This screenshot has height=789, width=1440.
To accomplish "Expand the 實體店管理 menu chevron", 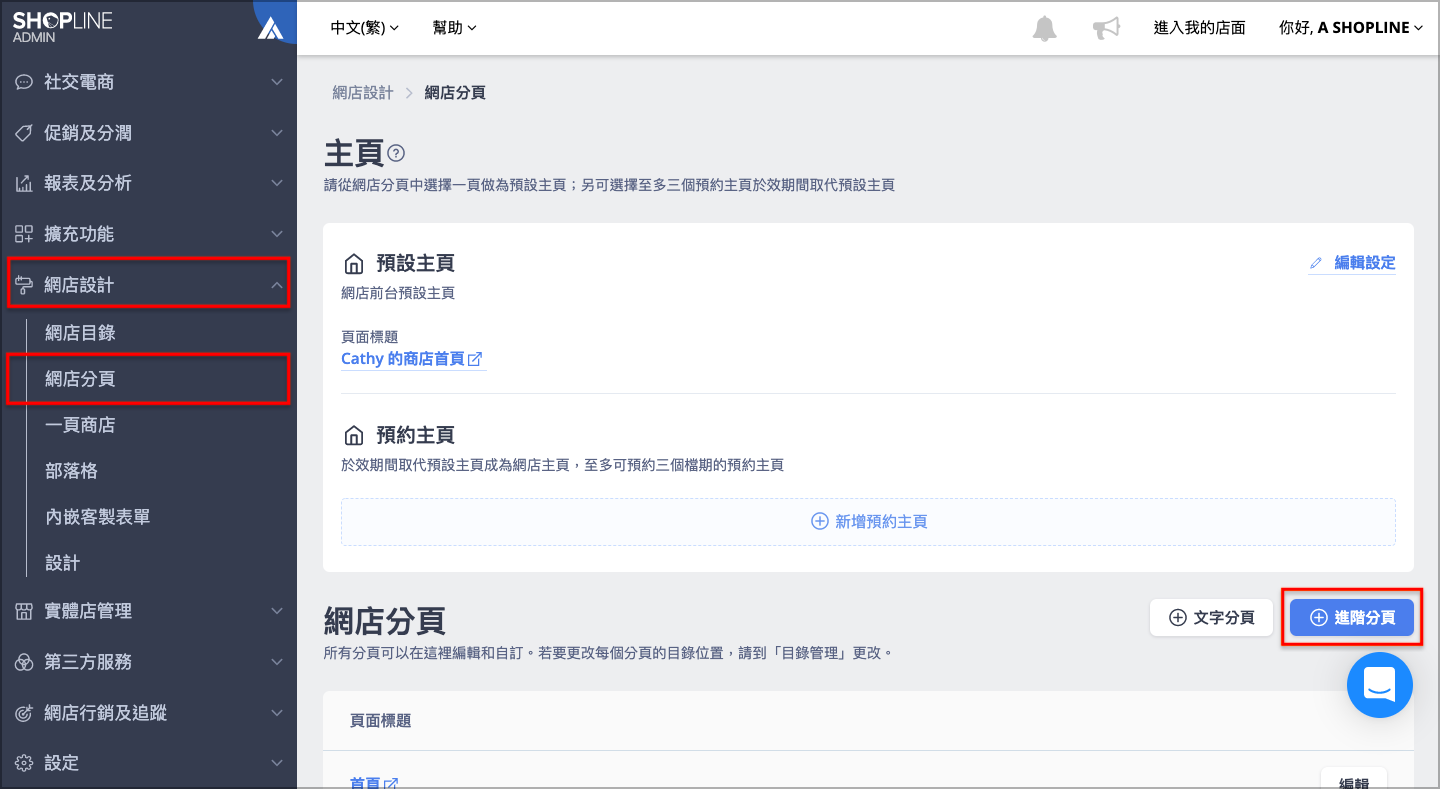I will [x=277, y=611].
